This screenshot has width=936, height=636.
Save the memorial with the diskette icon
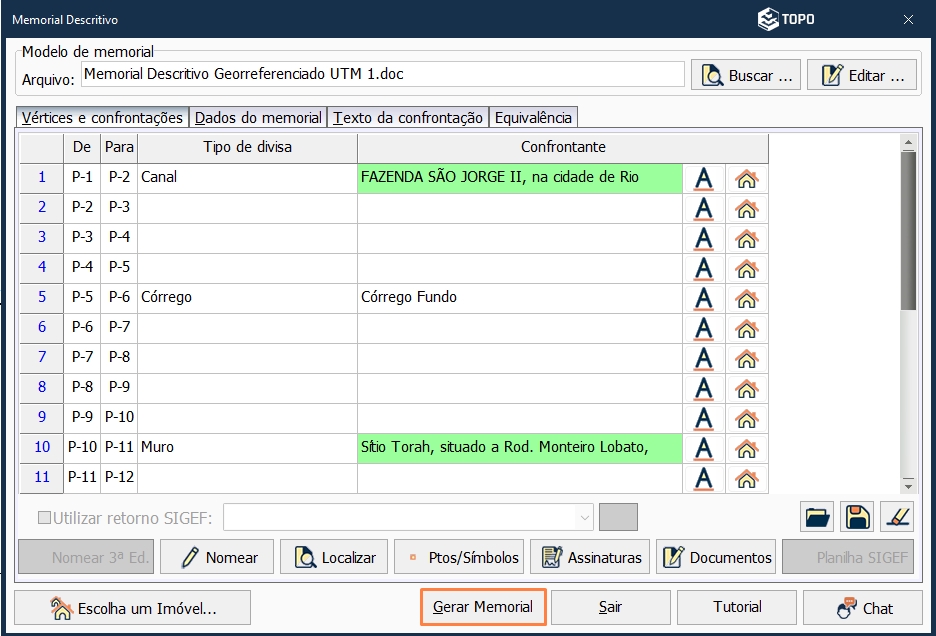coord(855,517)
